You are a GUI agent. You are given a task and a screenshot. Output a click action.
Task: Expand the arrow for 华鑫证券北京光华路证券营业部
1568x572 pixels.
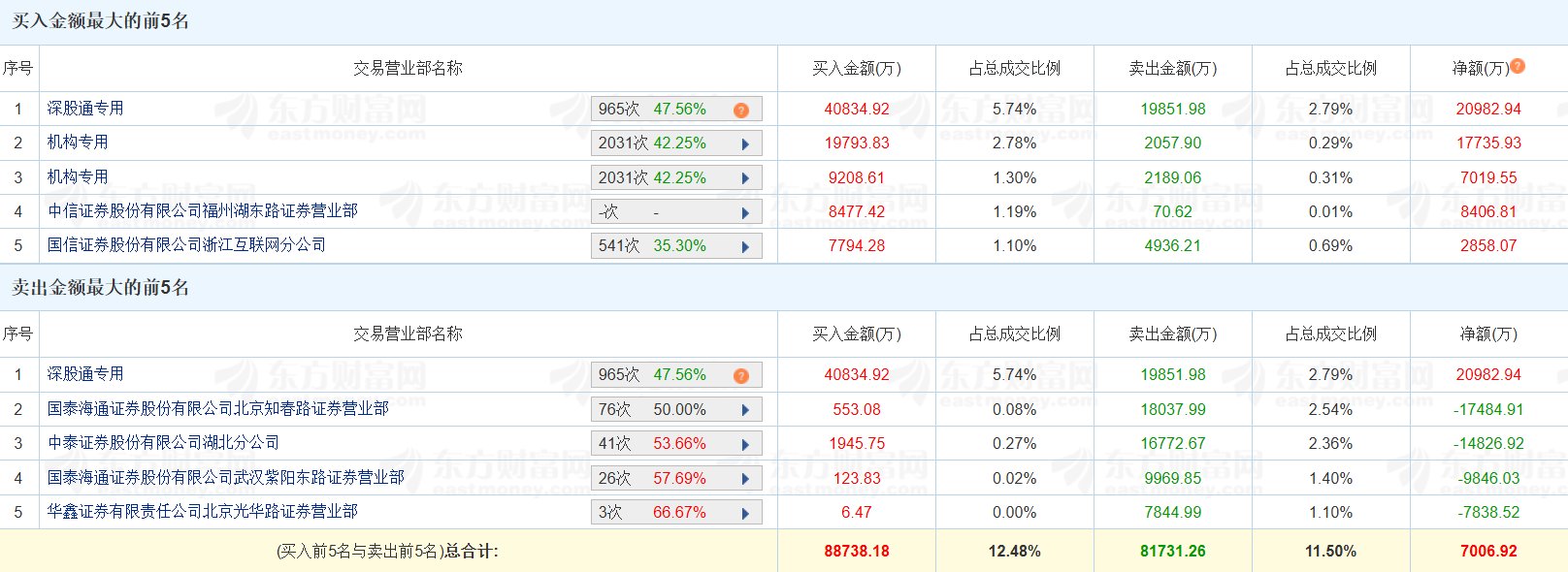(x=745, y=513)
